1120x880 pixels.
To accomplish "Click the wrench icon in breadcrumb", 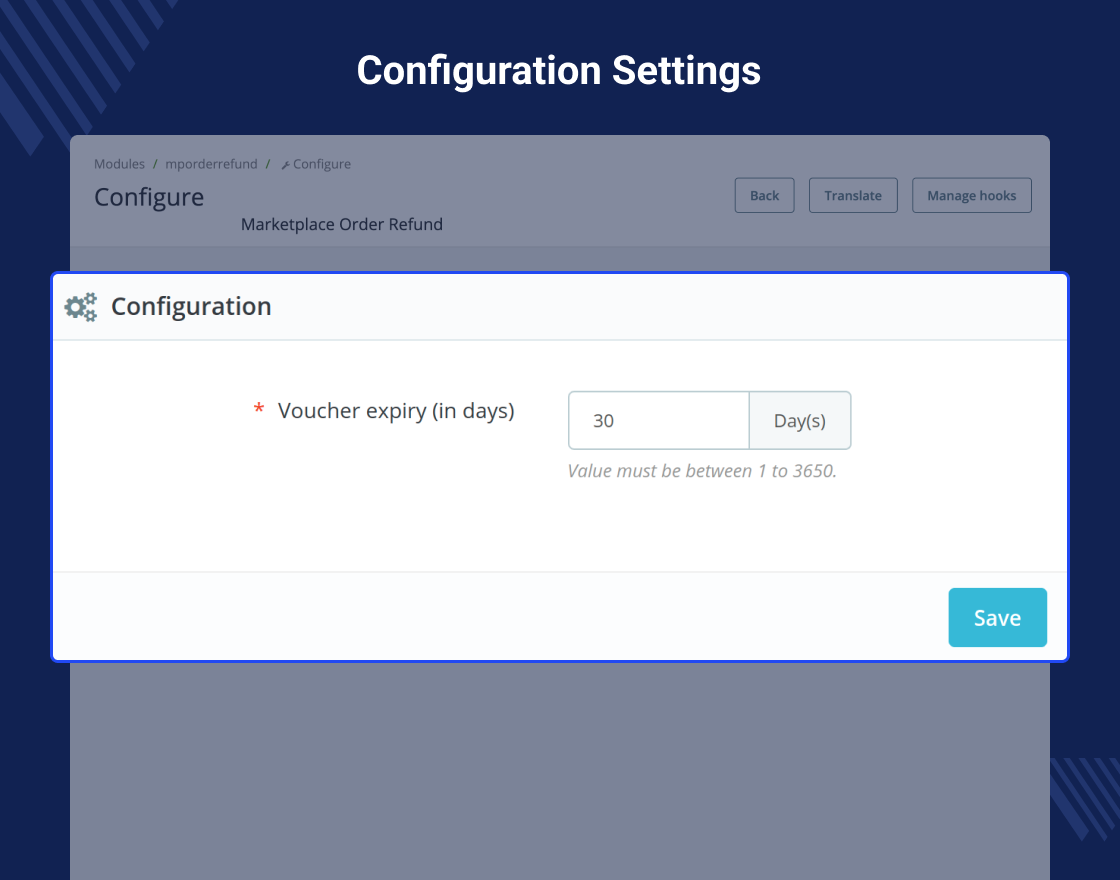I will 285,165.
